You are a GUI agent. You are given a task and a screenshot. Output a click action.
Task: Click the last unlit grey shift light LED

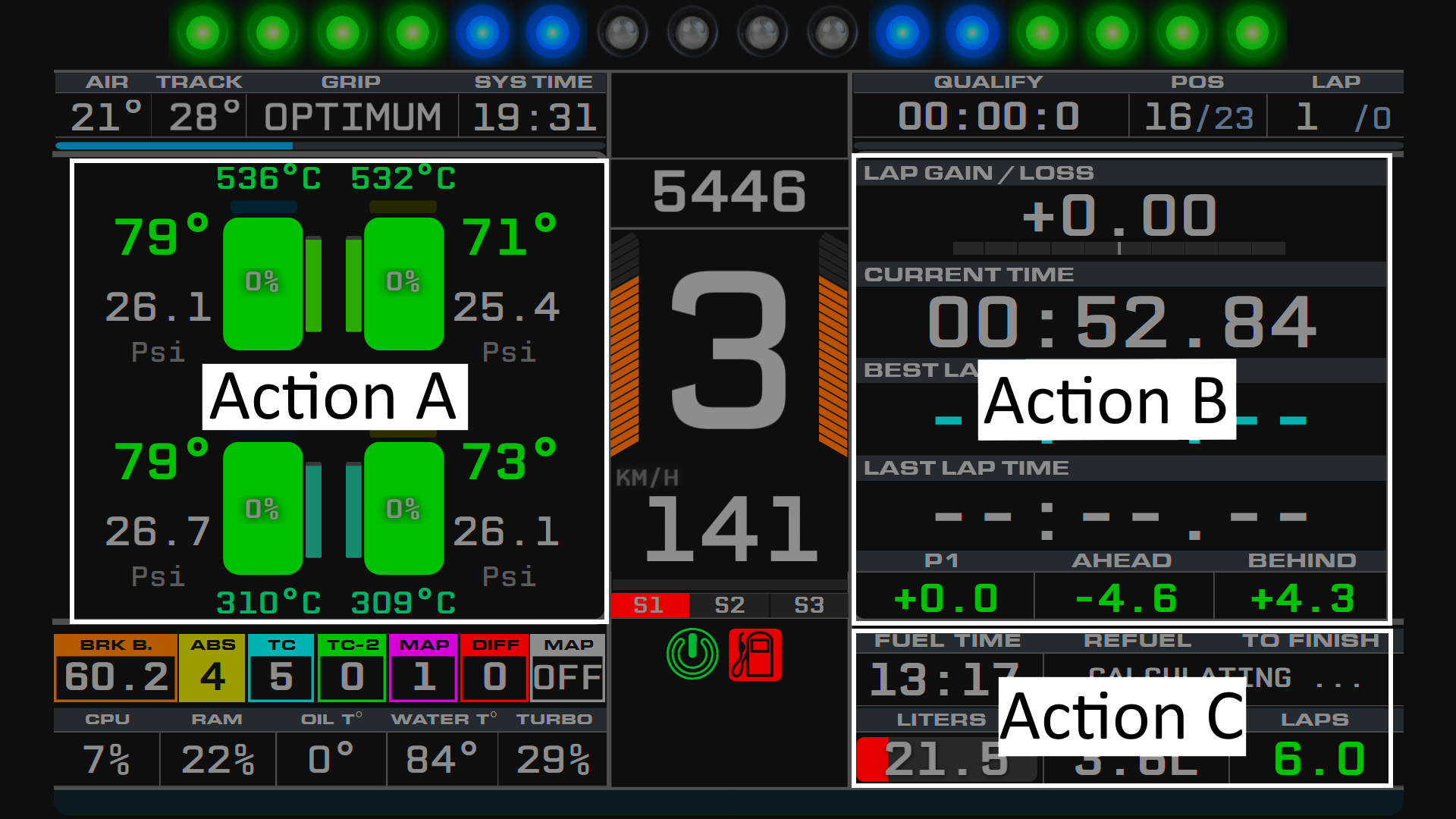click(832, 33)
